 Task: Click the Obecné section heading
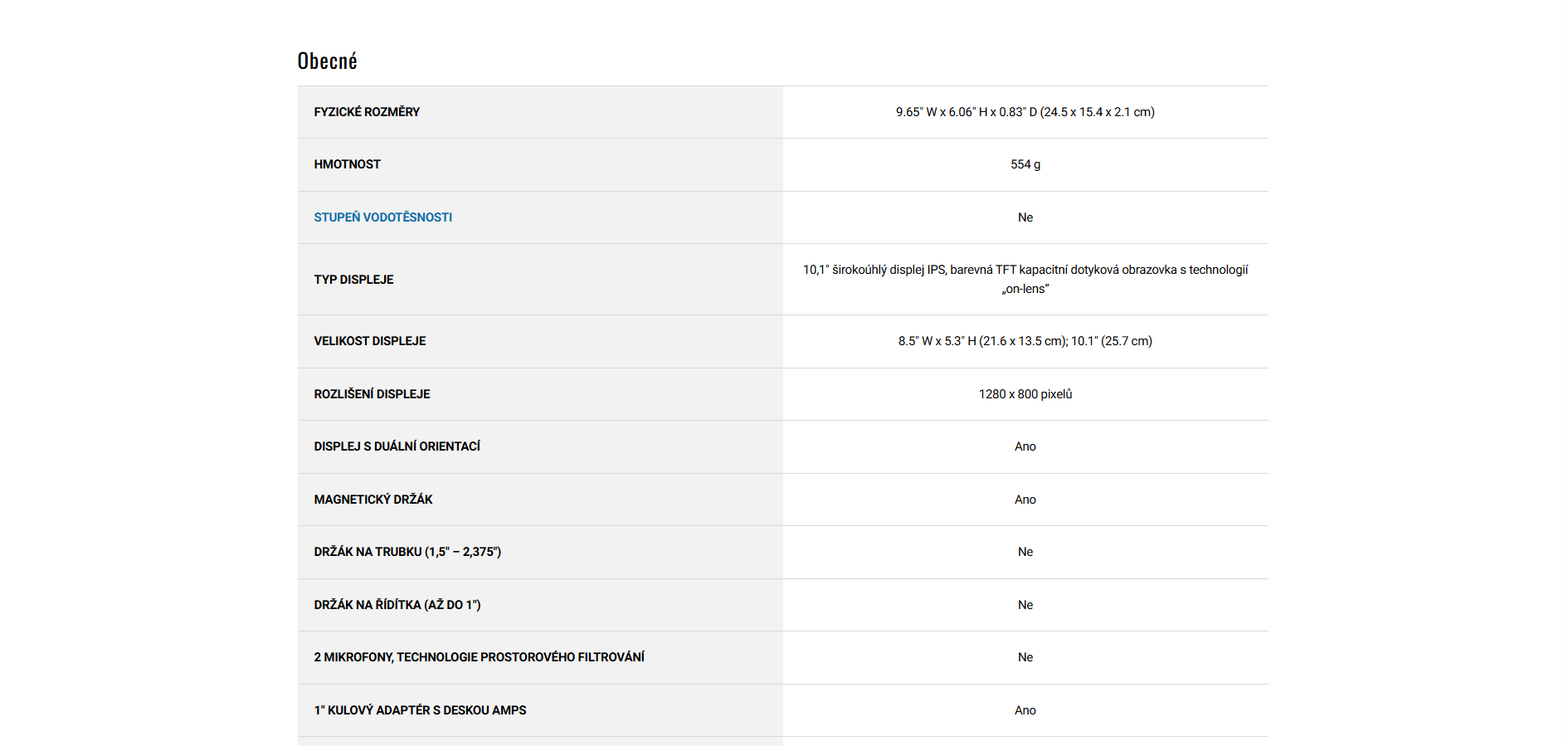[327, 61]
